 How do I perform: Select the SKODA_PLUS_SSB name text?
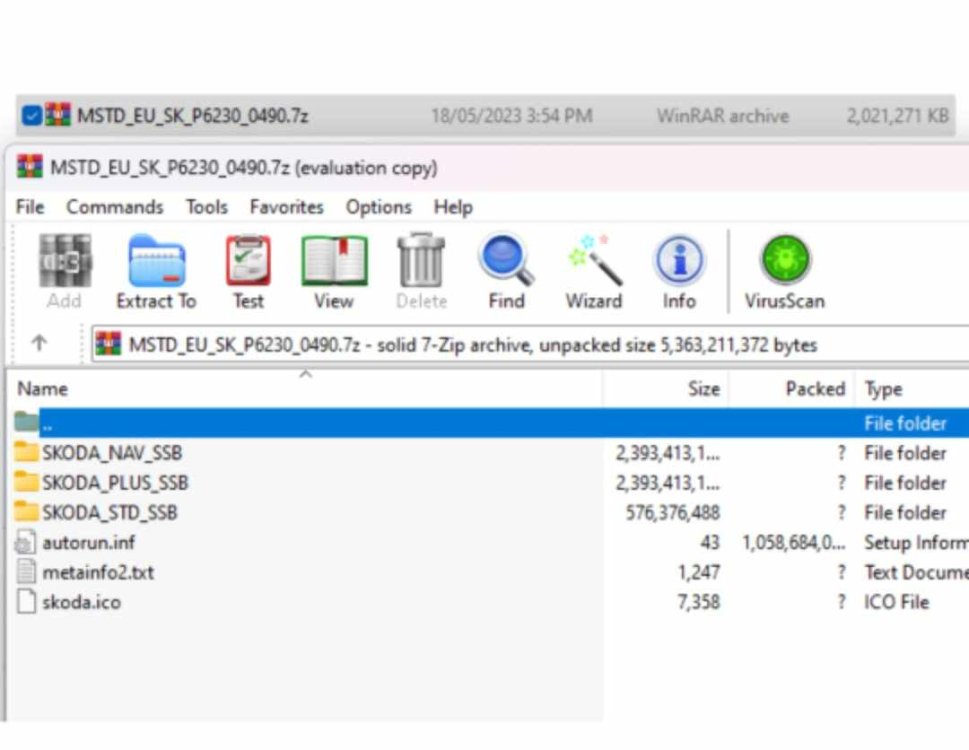[x=115, y=482]
